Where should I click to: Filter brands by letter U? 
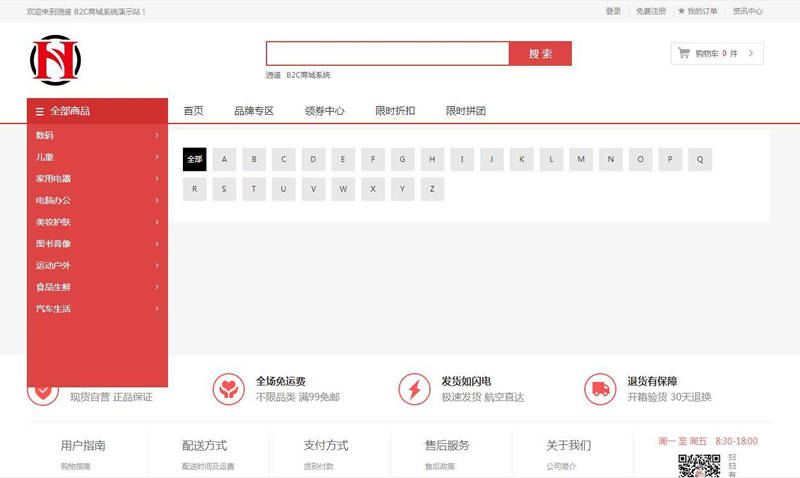pyautogui.click(x=284, y=189)
